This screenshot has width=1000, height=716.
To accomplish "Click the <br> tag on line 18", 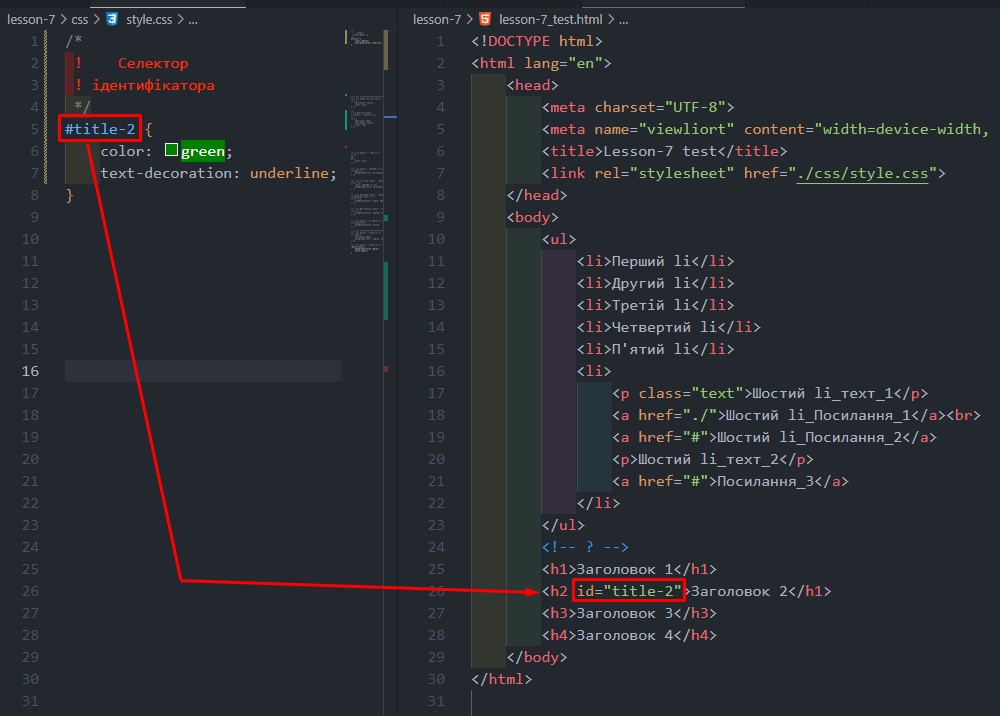I will pos(963,415).
